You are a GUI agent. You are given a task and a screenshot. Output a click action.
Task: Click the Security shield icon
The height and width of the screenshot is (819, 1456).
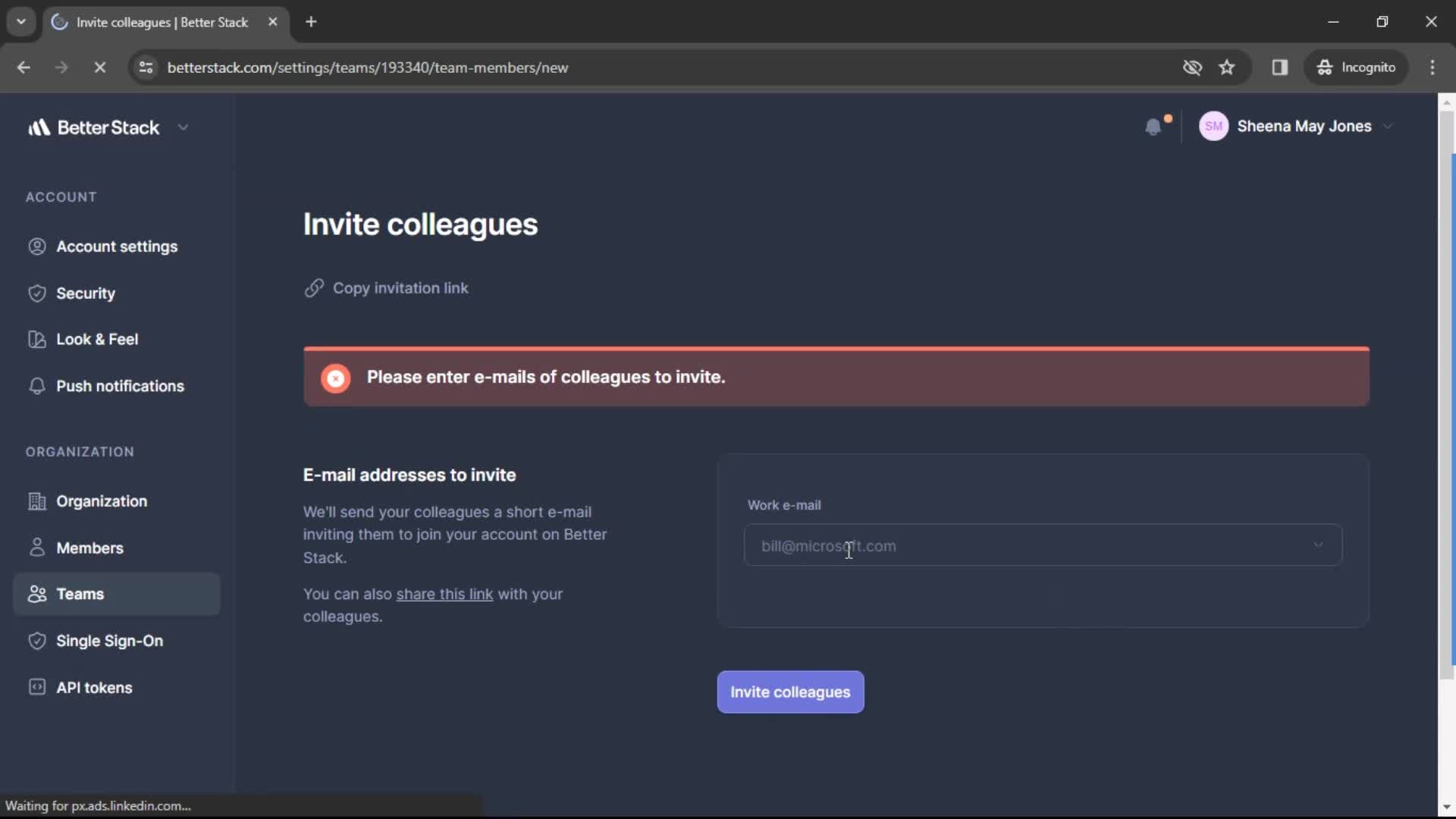click(x=36, y=293)
